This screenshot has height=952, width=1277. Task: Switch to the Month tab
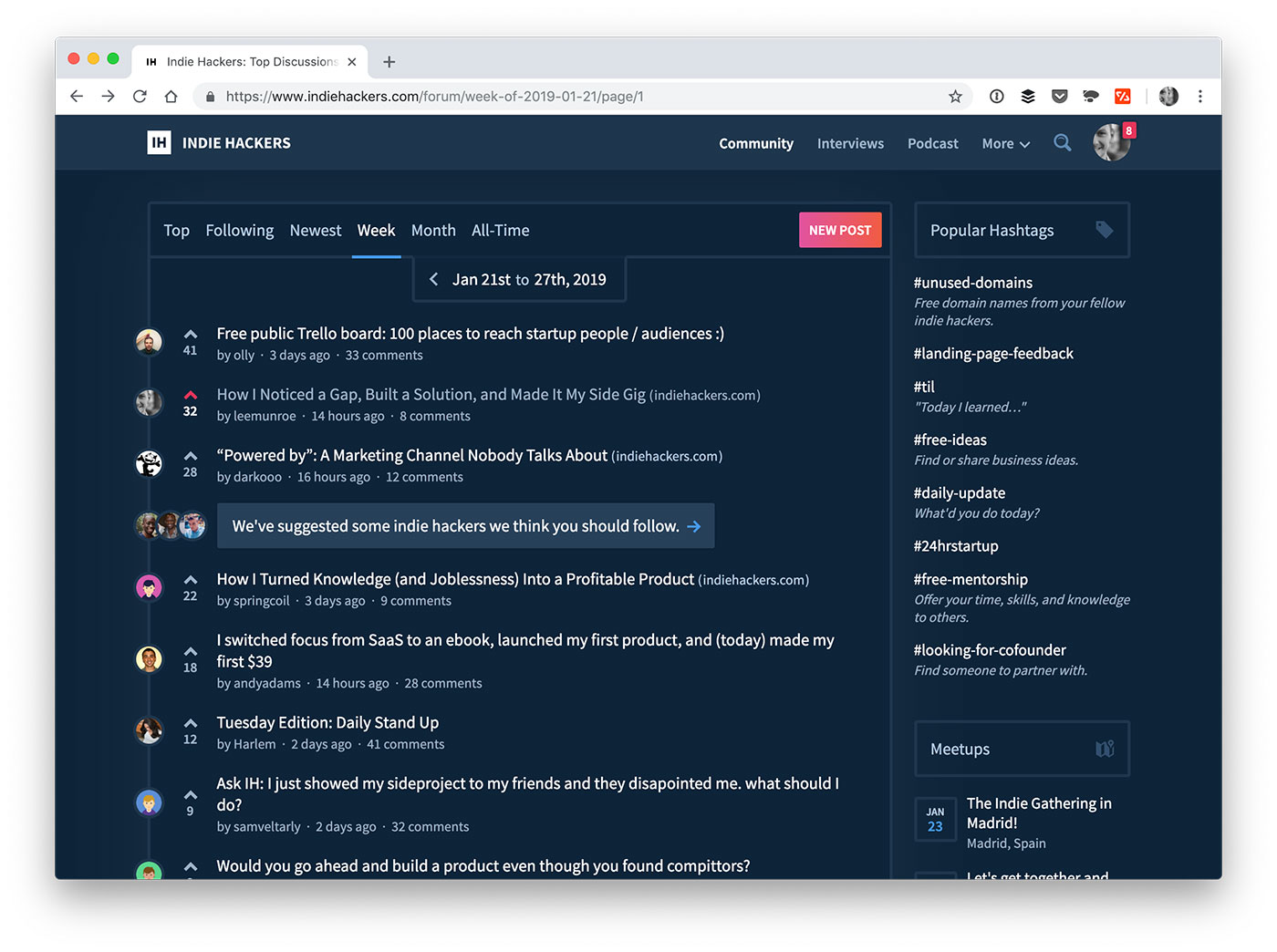tap(433, 230)
